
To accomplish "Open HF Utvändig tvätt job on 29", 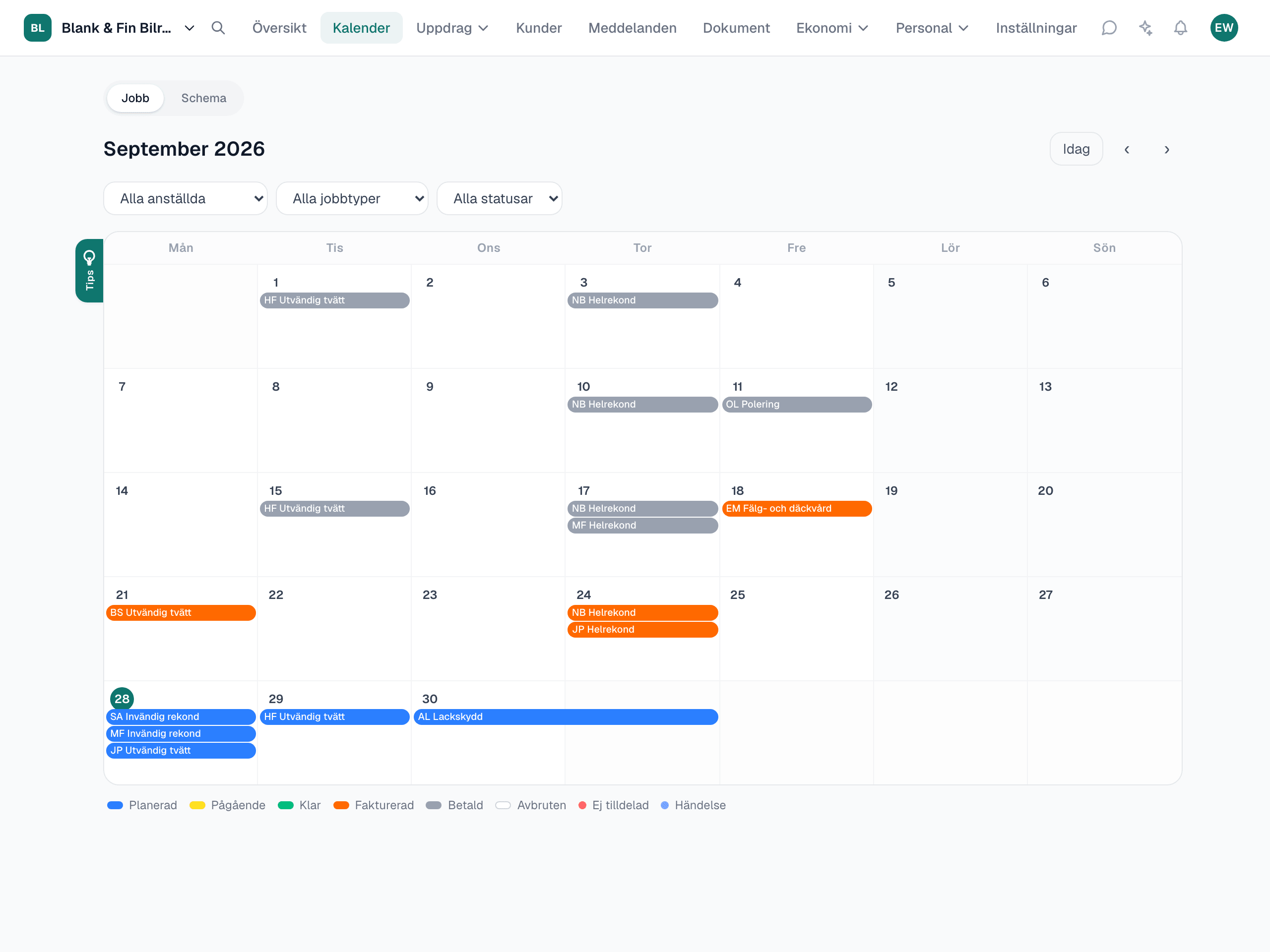I will click(x=335, y=716).
